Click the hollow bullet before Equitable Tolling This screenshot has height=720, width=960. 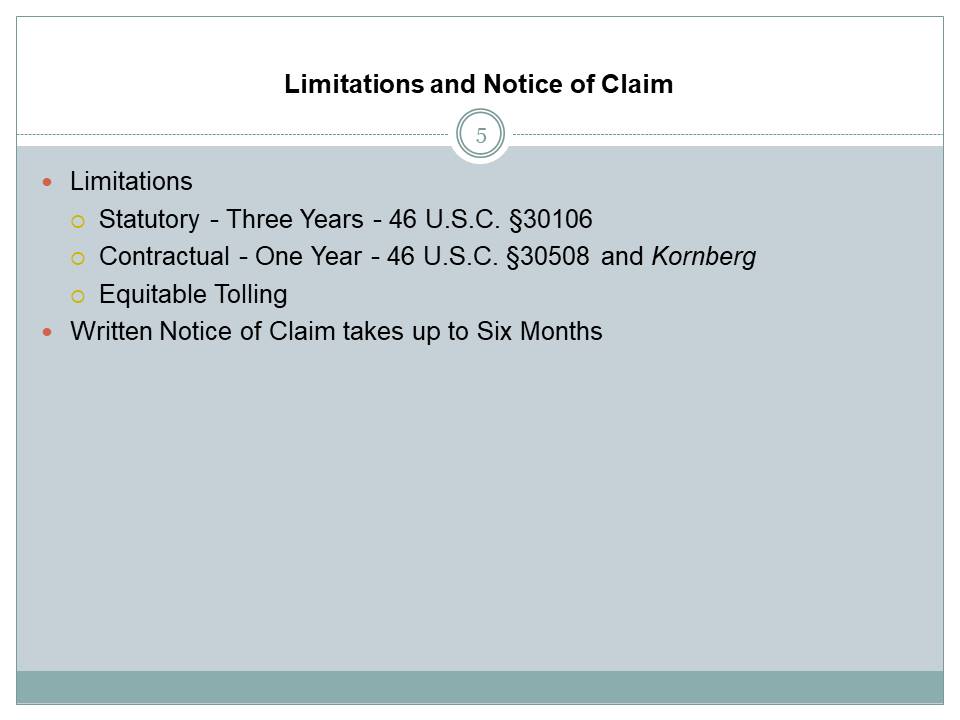(79, 295)
